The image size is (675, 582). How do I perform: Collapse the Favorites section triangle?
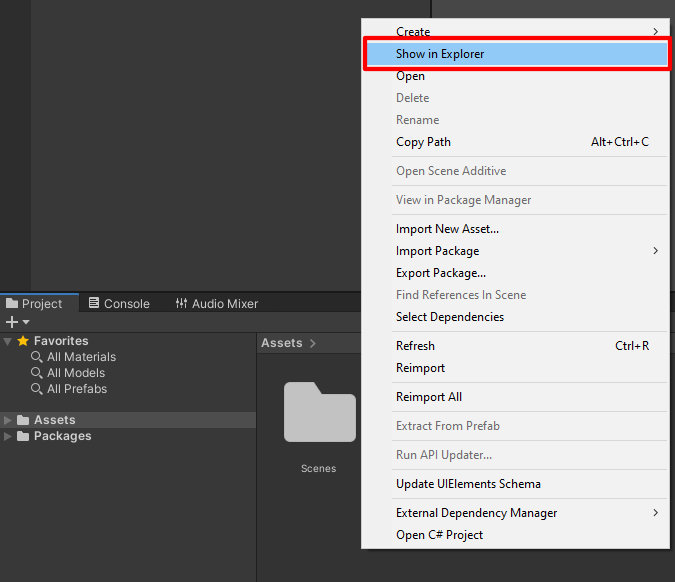point(8,341)
